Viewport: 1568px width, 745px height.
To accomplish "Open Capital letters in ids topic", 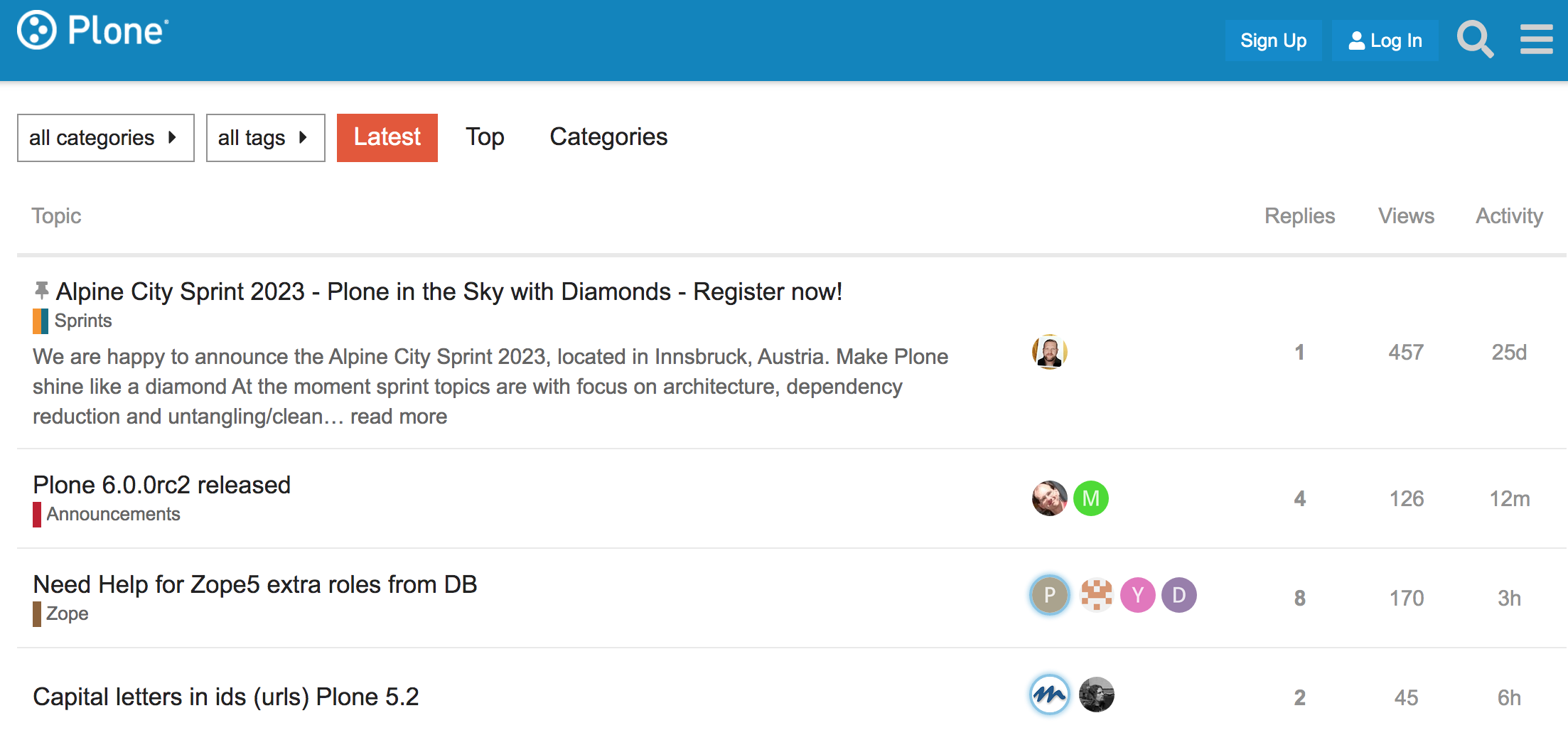I will tap(226, 697).
